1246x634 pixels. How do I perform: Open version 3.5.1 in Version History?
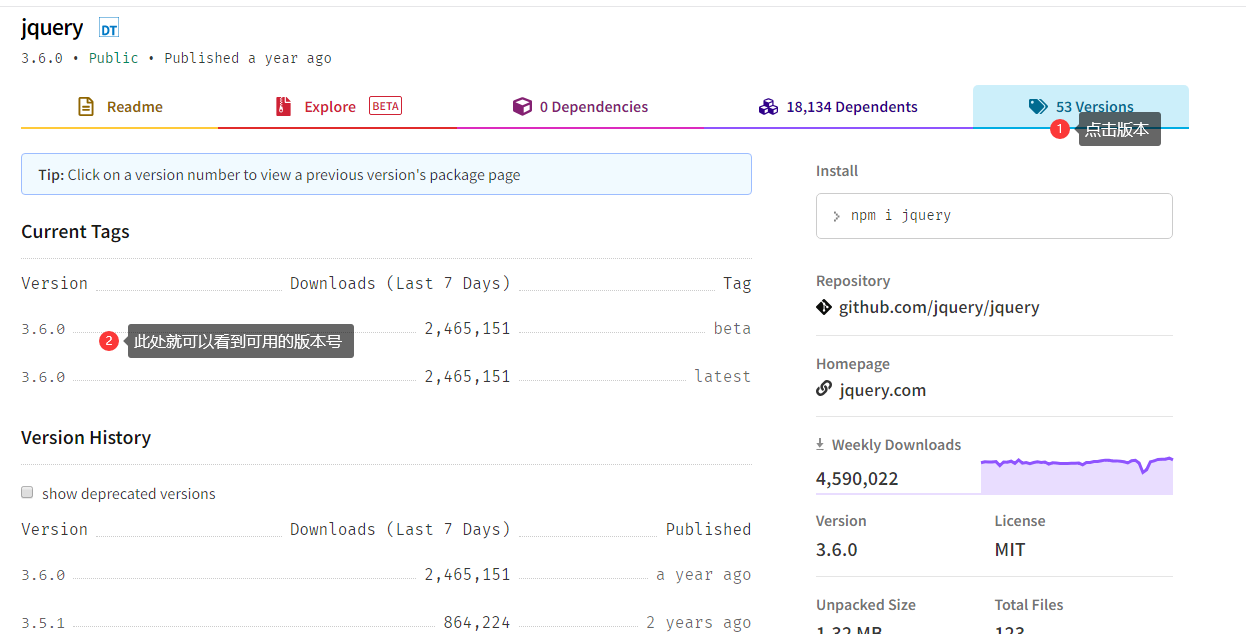point(43,623)
